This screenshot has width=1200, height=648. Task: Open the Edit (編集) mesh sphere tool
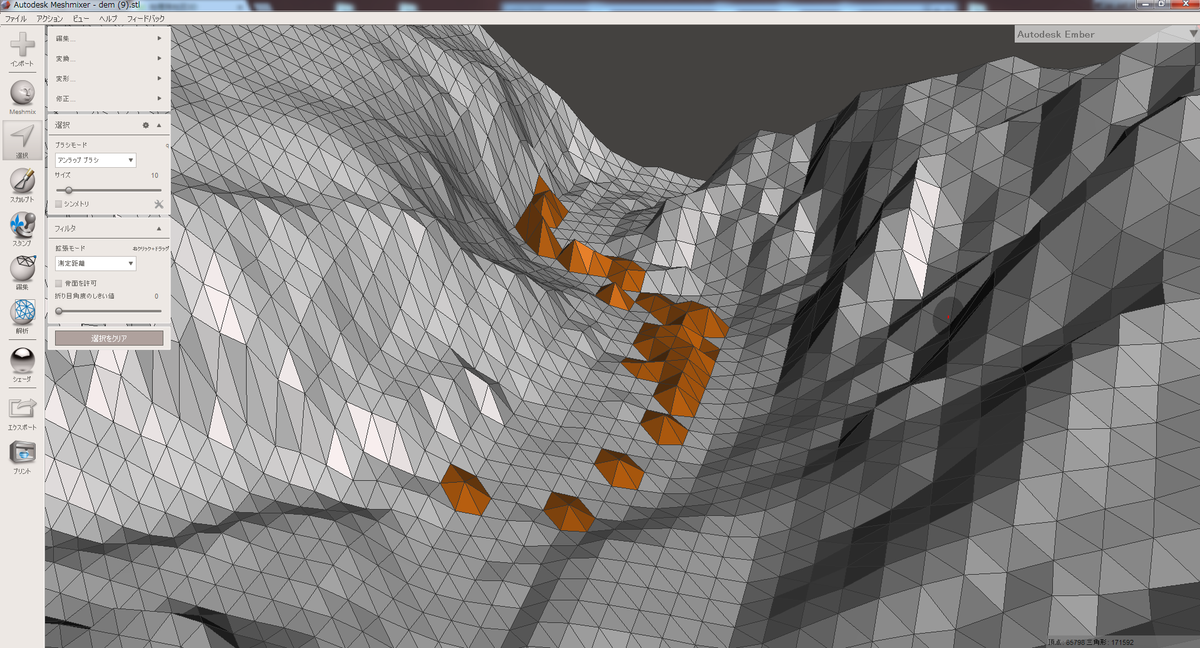click(22, 269)
